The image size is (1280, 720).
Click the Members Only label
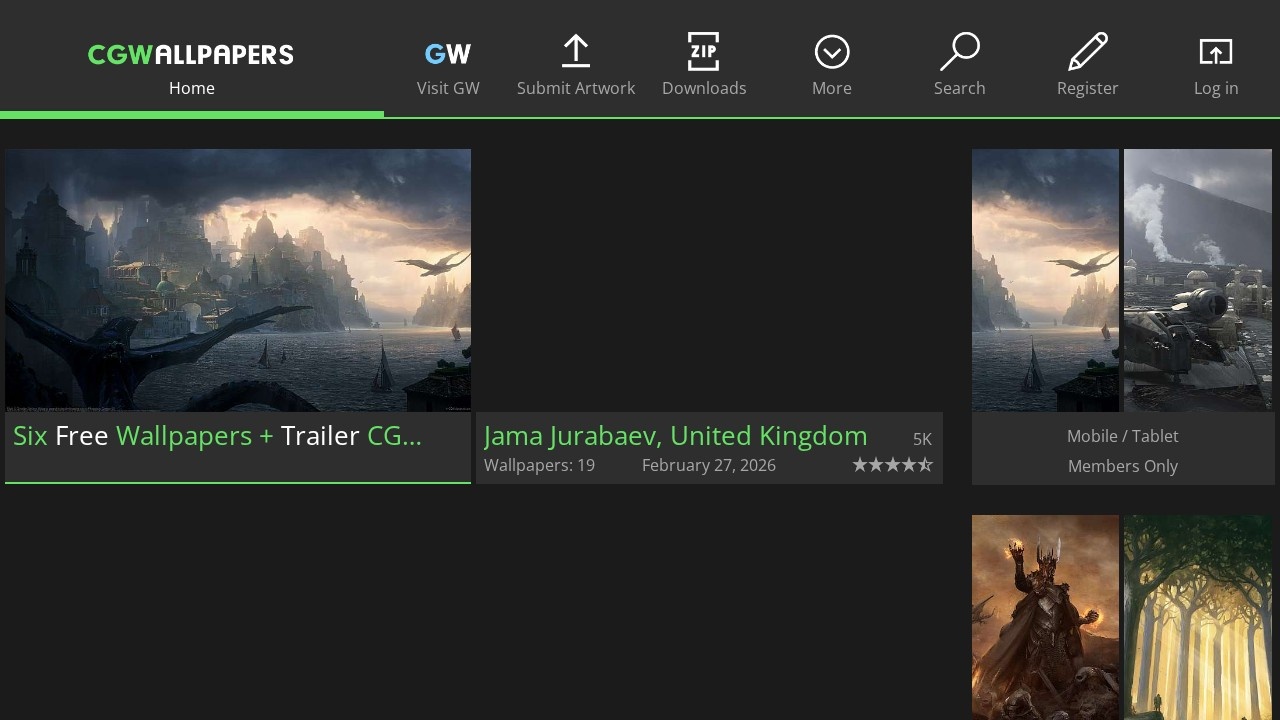pos(1122,466)
